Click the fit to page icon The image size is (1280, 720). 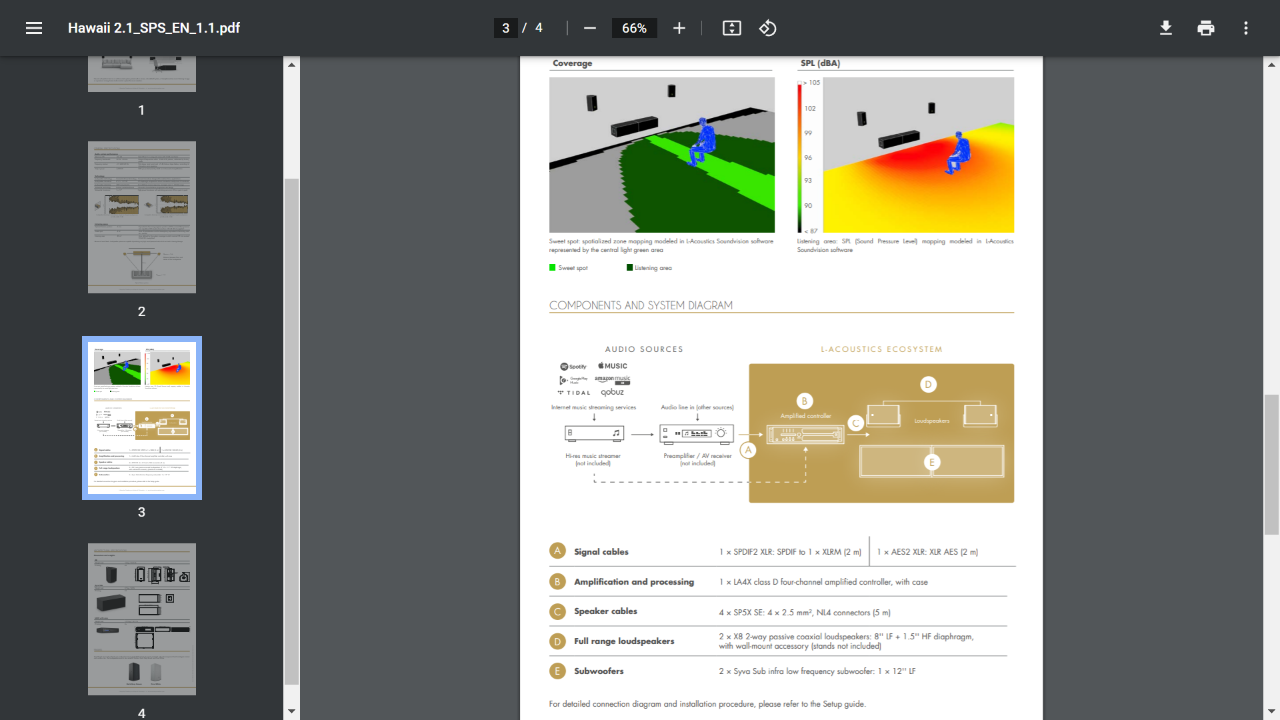tap(732, 28)
